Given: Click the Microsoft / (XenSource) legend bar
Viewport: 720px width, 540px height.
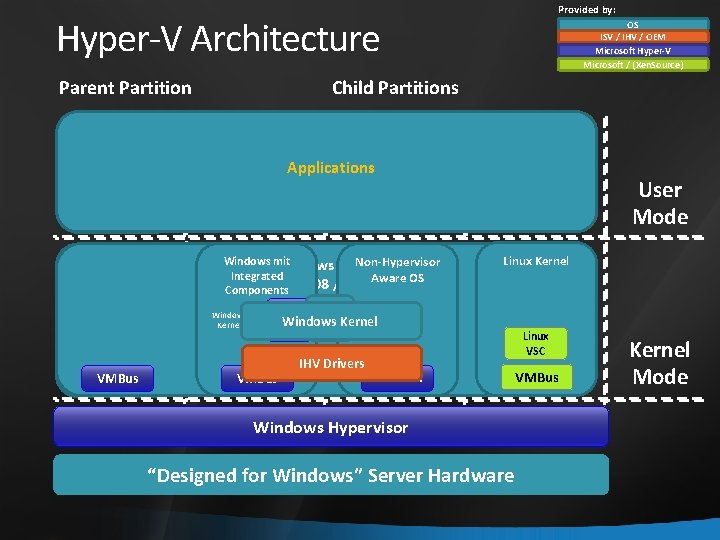Looking at the screenshot, I should 633,65.
